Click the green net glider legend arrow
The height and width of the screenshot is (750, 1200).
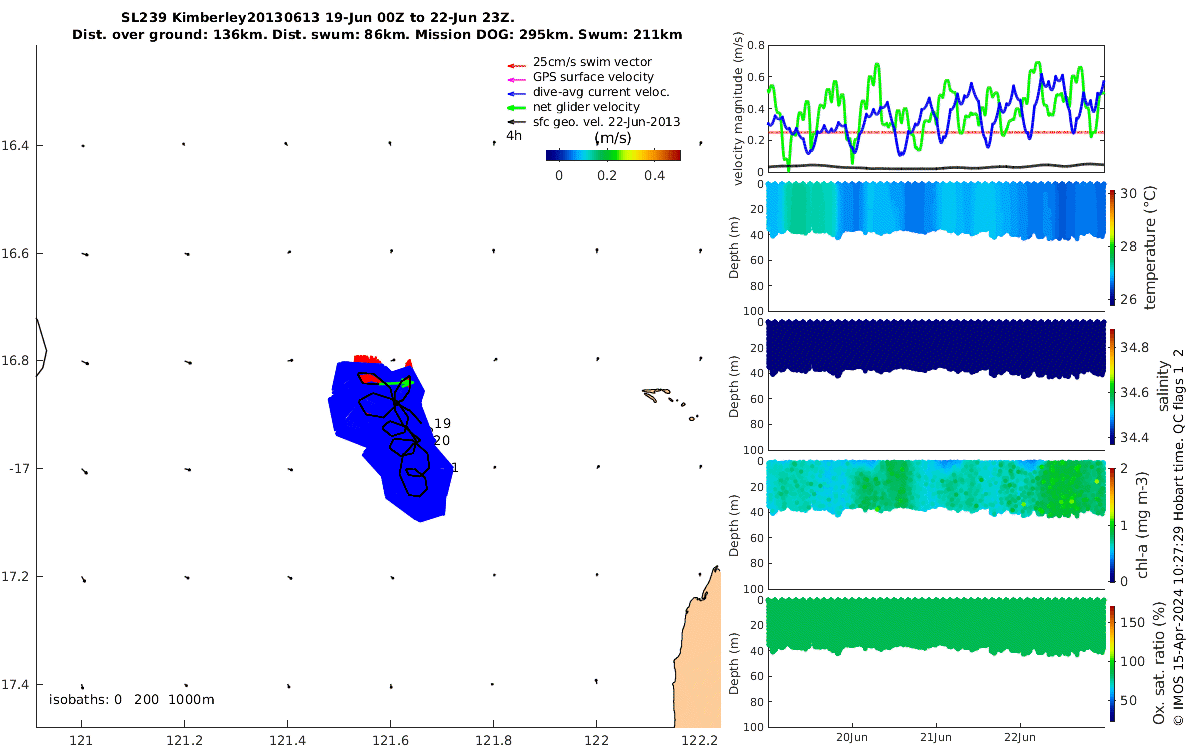(517, 107)
